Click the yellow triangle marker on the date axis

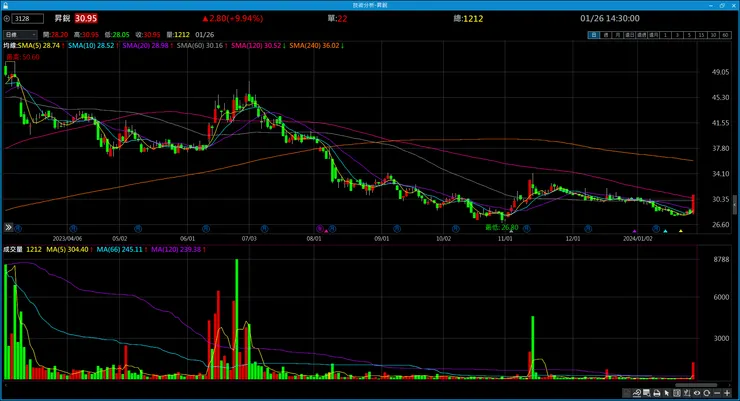pos(681,231)
